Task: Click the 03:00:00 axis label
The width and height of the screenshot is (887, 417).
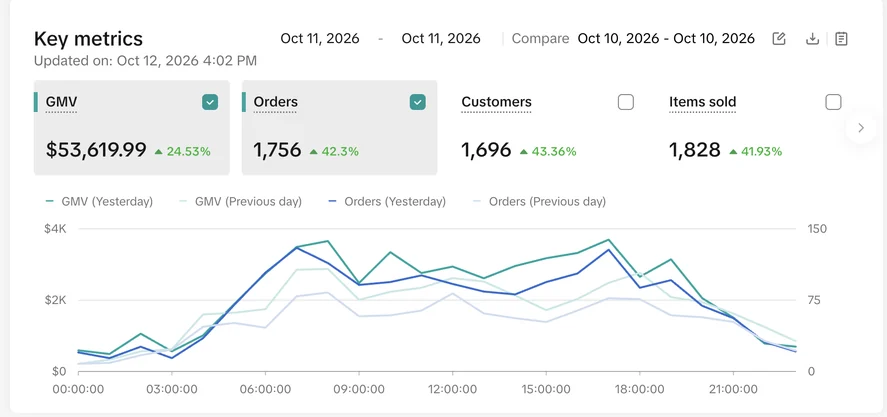Action: [x=172, y=389]
